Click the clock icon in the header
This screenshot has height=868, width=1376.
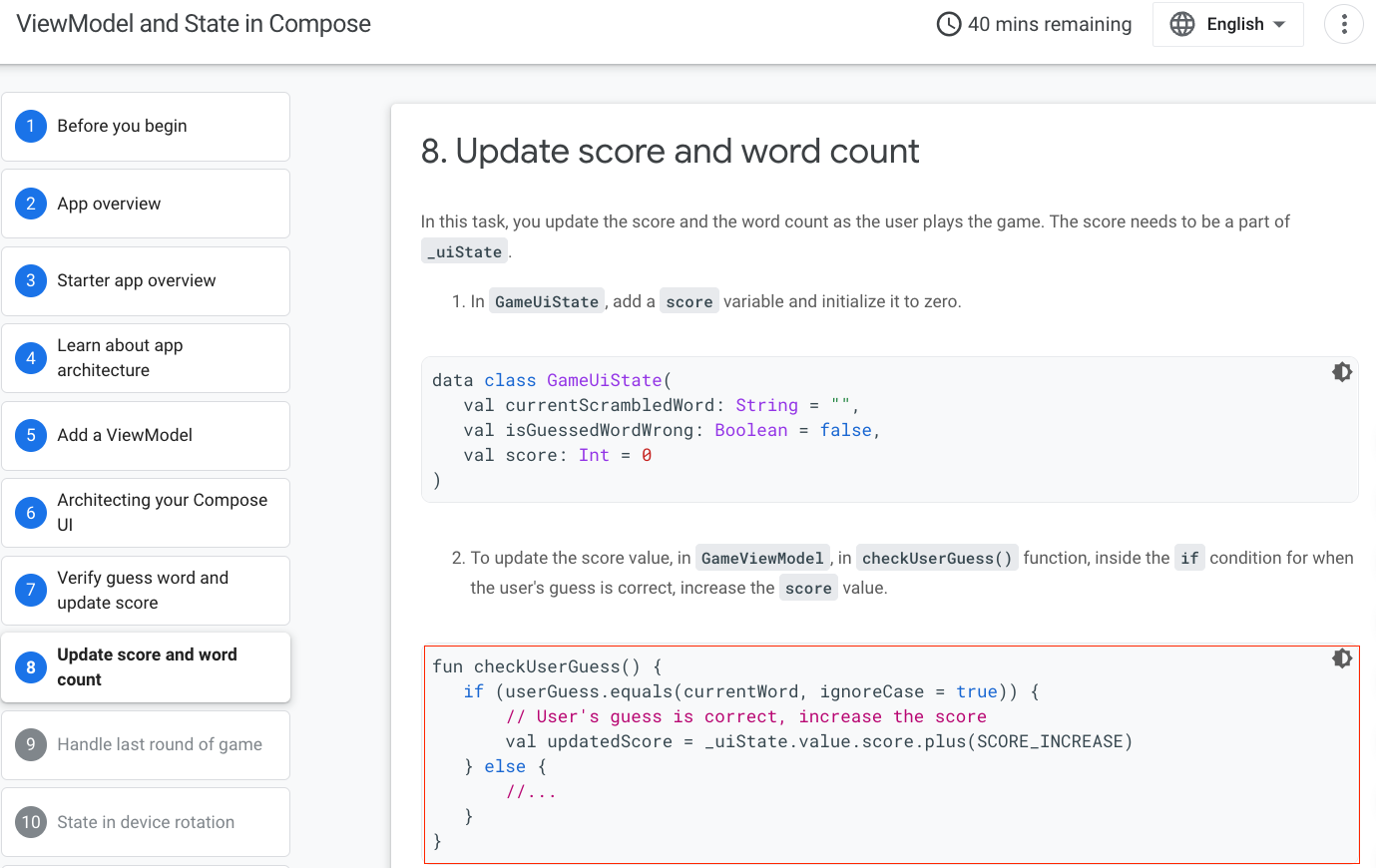click(949, 24)
